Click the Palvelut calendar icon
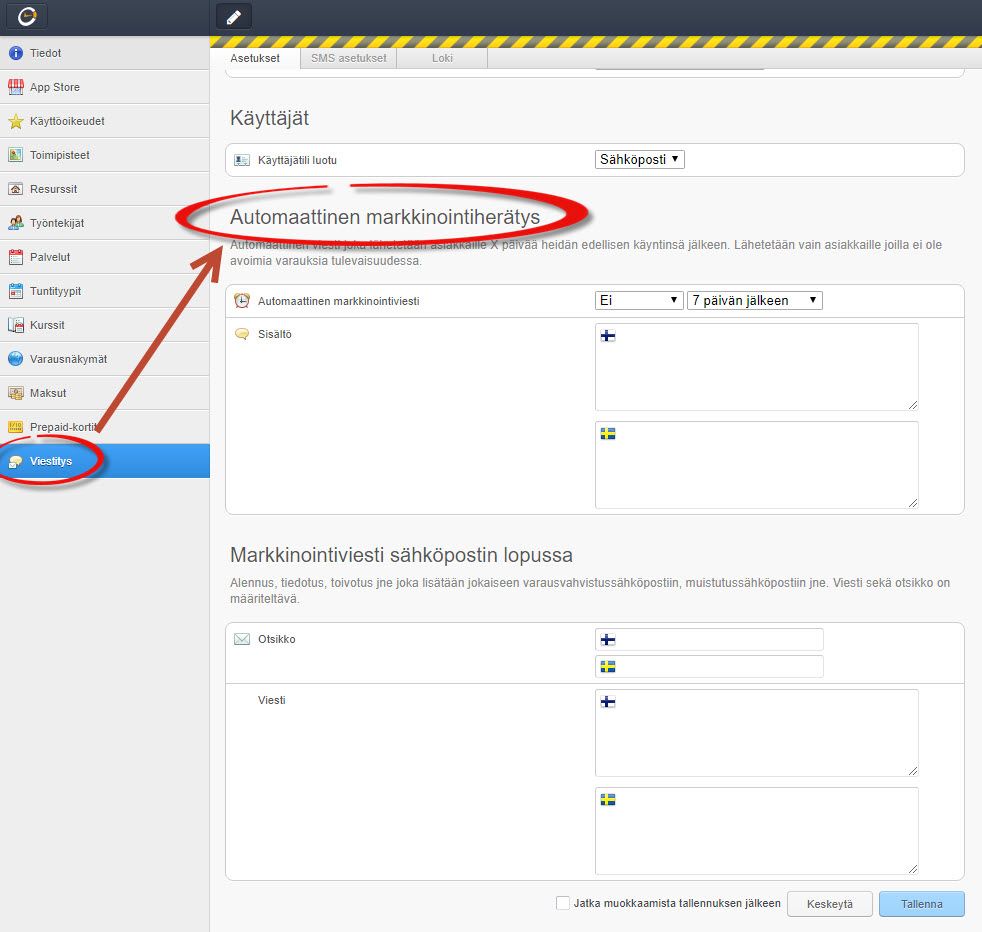982x932 pixels. pos(16,257)
